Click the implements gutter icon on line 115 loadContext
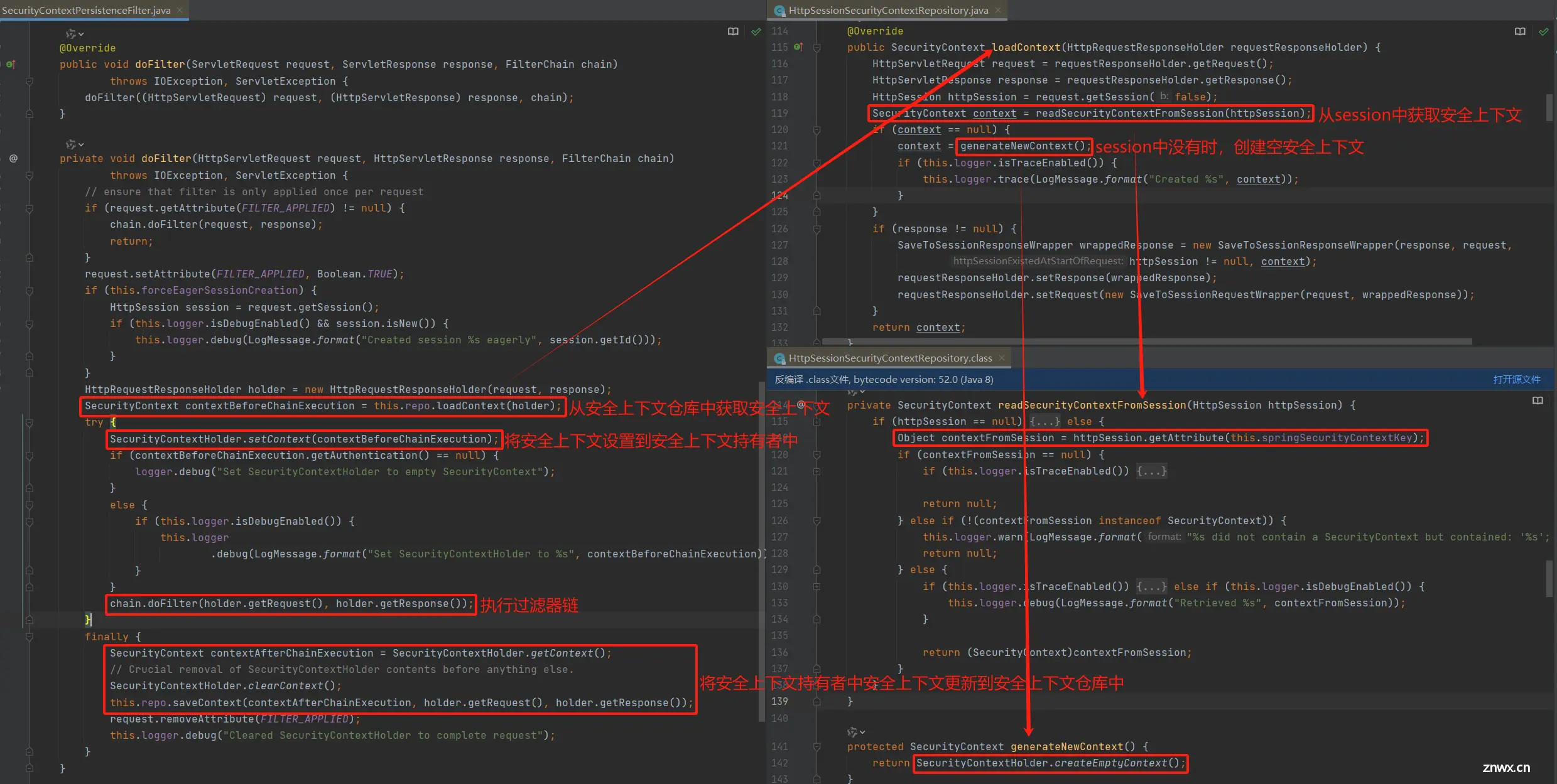The width and height of the screenshot is (1557, 784). [798, 47]
